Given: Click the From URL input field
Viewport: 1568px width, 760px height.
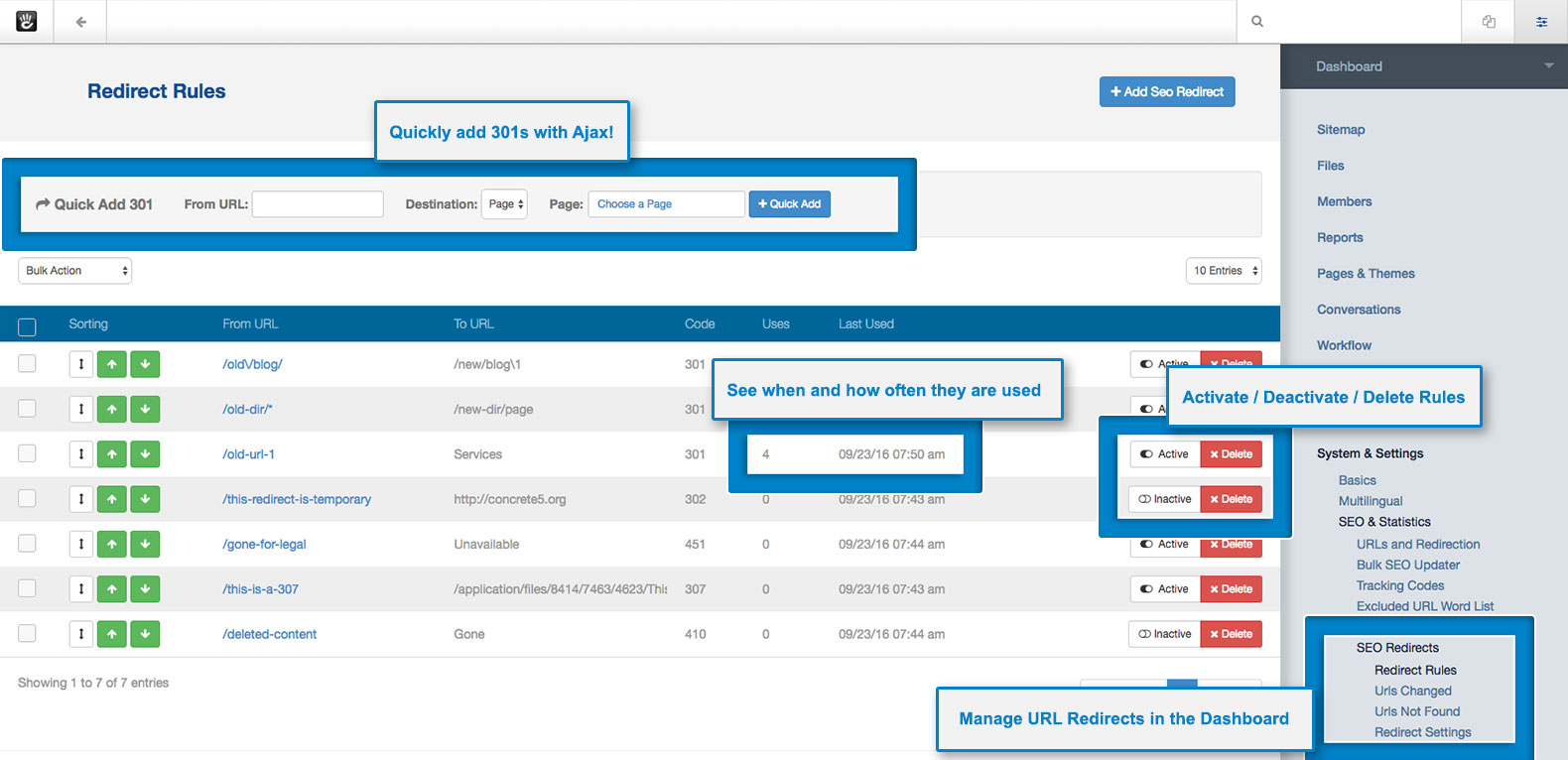Looking at the screenshot, I should pyautogui.click(x=318, y=204).
